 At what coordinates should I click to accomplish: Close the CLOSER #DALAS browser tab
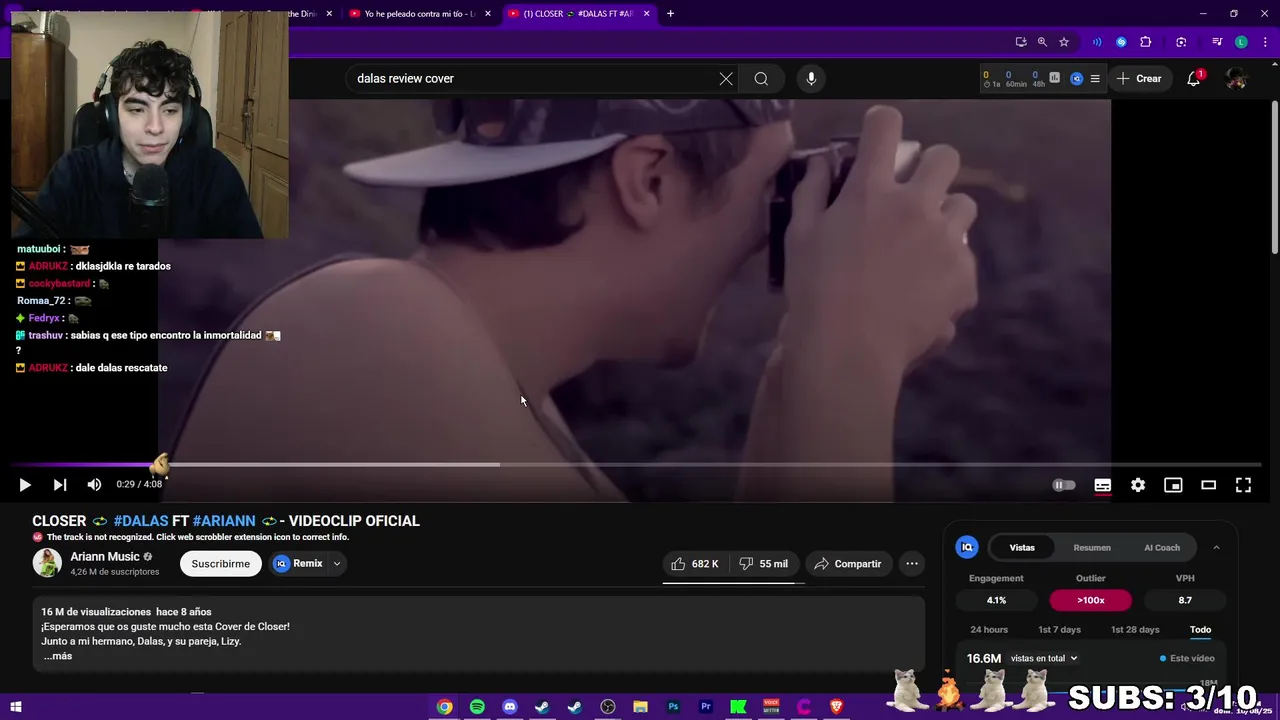[x=646, y=14]
